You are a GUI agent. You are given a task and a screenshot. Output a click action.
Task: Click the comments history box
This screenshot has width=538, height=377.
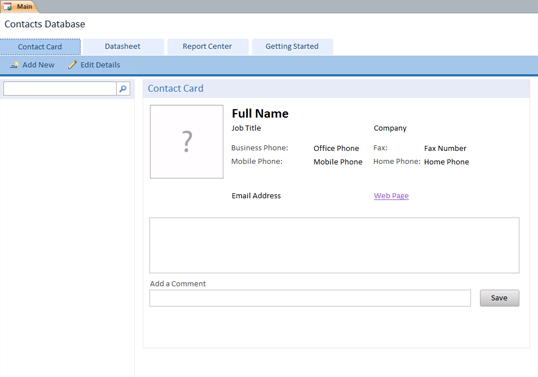pyautogui.click(x=334, y=245)
